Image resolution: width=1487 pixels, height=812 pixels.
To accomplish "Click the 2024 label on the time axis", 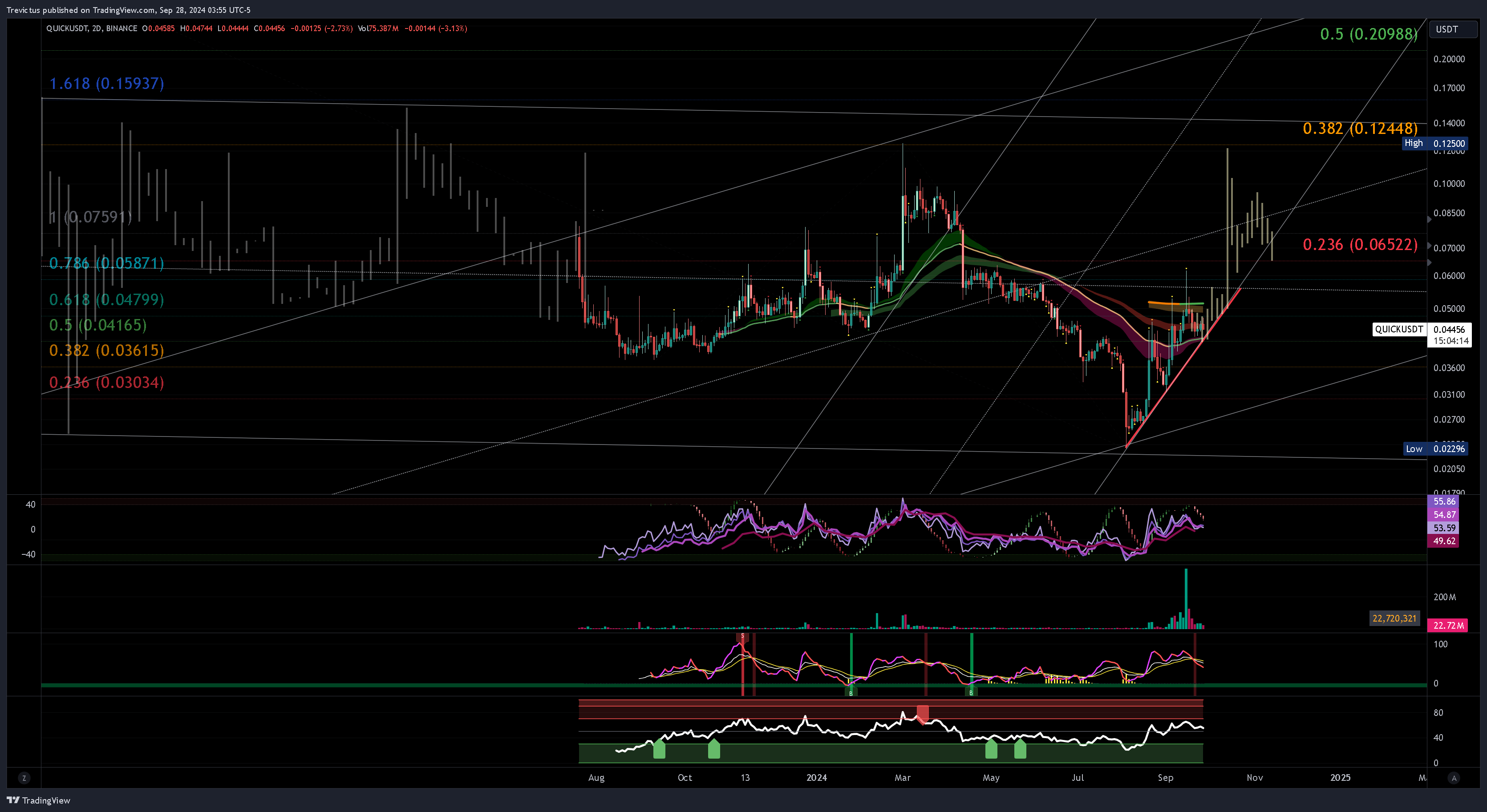I will point(816,778).
